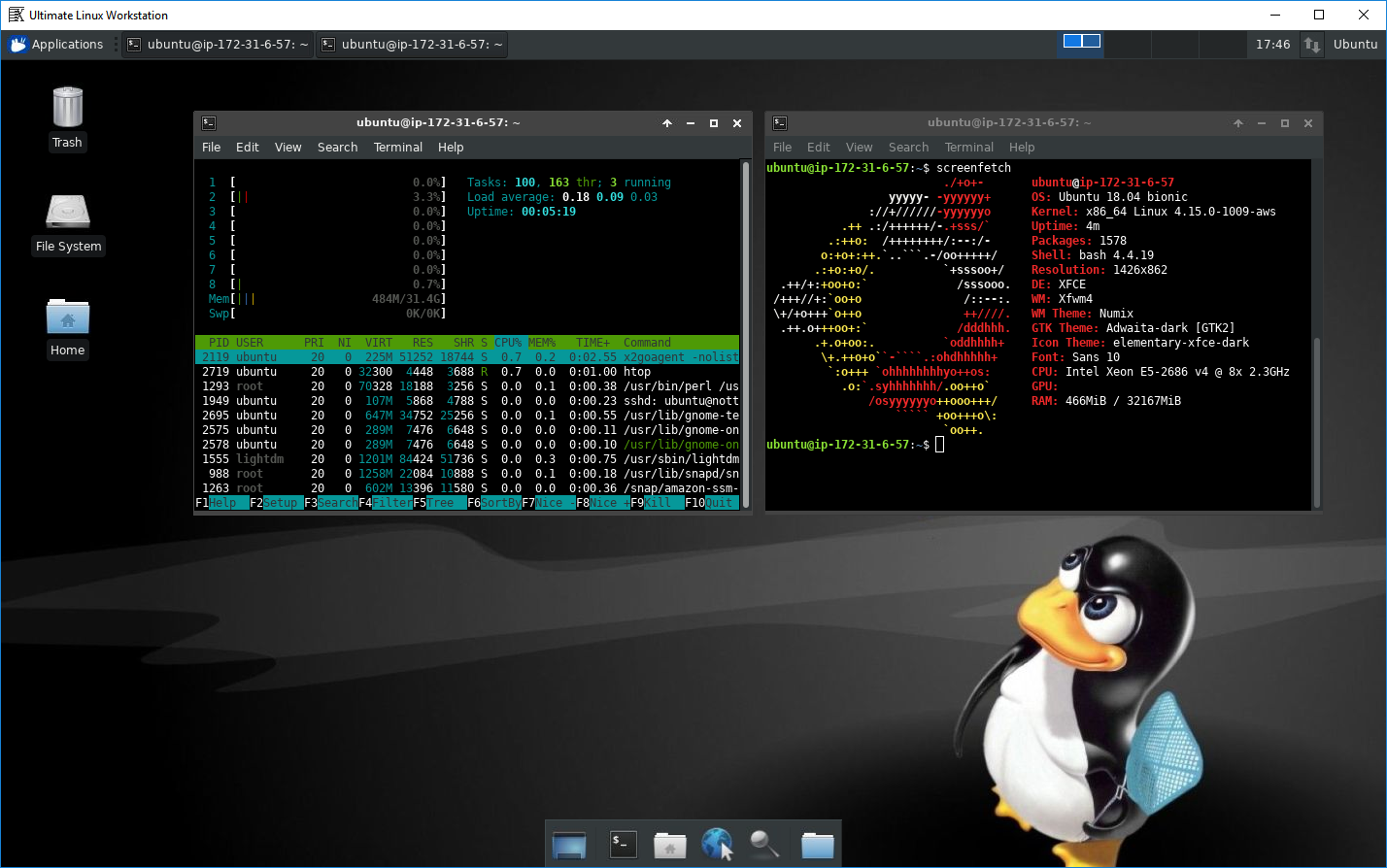Sort htop by the CPU% column header
This screenshot has width=1387, height=868.
click(x=508, y=343)
